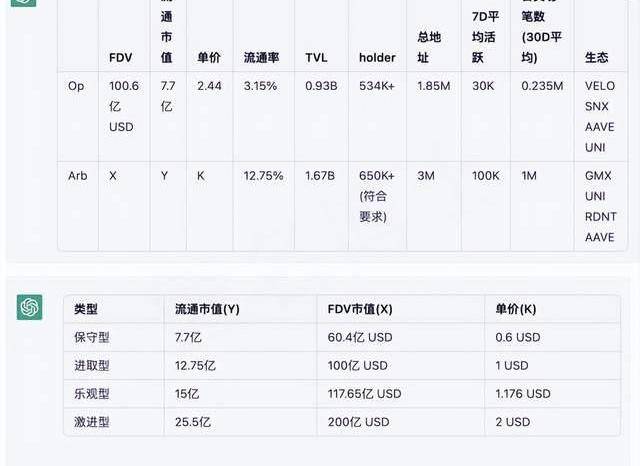Select the 25.5亿 circulating market cap cell
Viewport: 640px width, 466px height.
[193, 422]
